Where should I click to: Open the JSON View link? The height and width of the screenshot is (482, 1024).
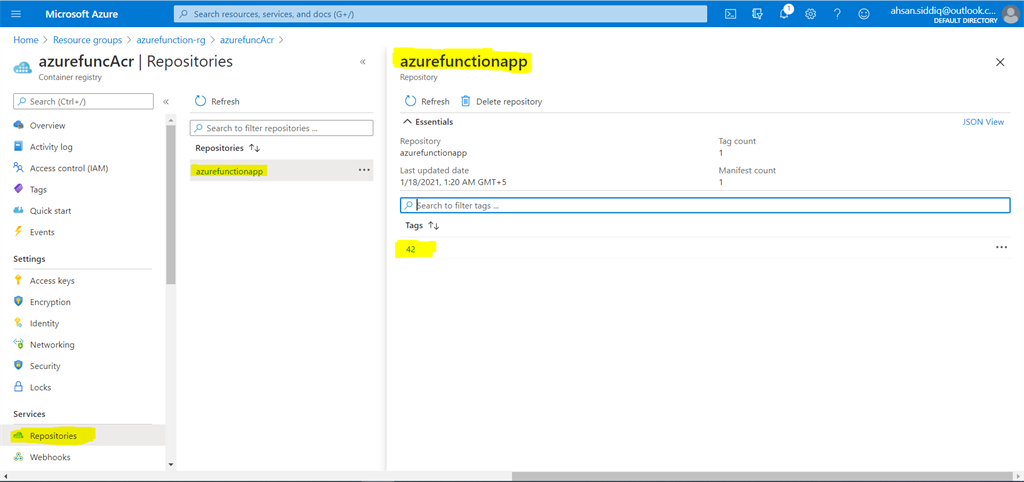click(x=984, y=122)
